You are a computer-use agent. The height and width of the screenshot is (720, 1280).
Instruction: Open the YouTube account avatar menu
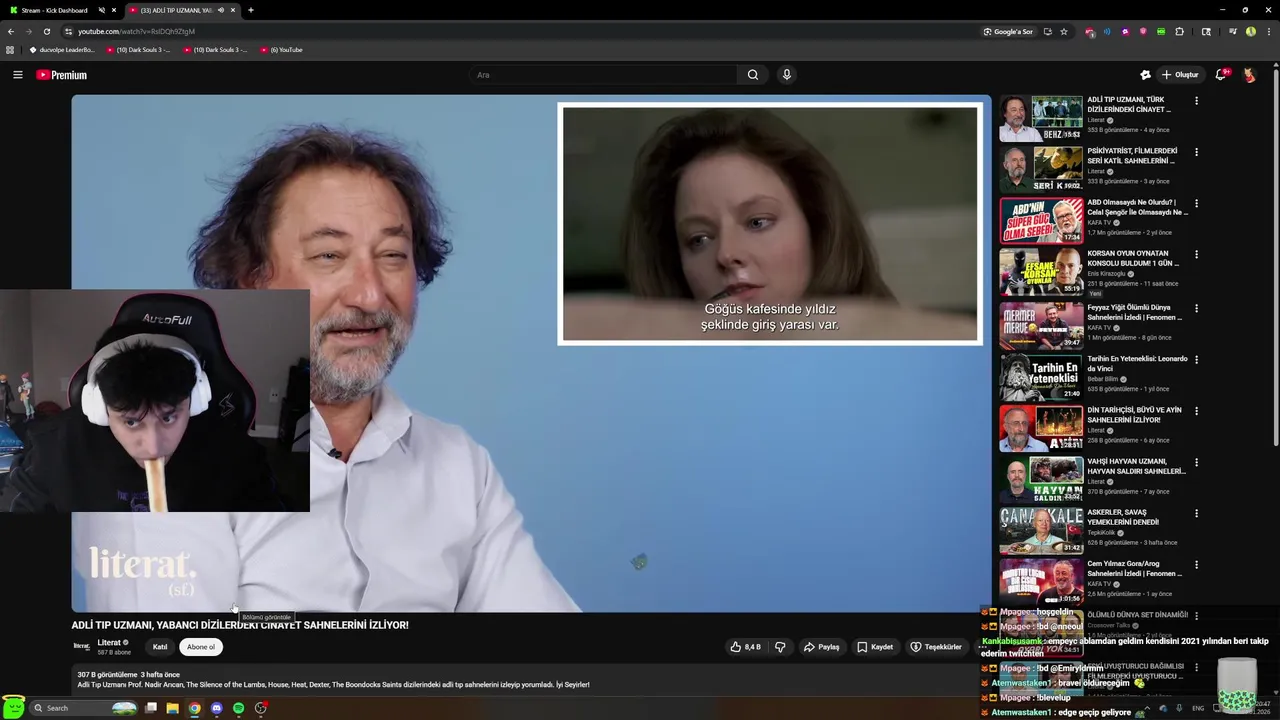[1249, 75]
